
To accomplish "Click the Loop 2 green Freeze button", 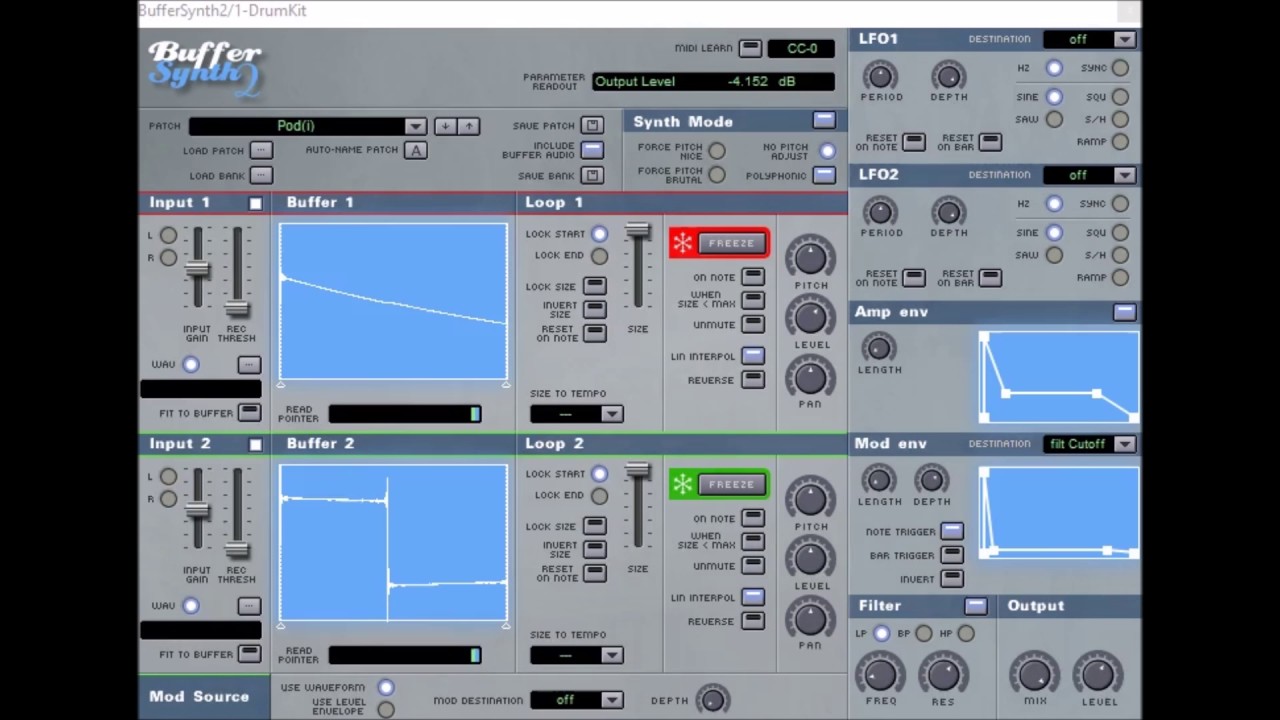I will click(x=731, y=484).
